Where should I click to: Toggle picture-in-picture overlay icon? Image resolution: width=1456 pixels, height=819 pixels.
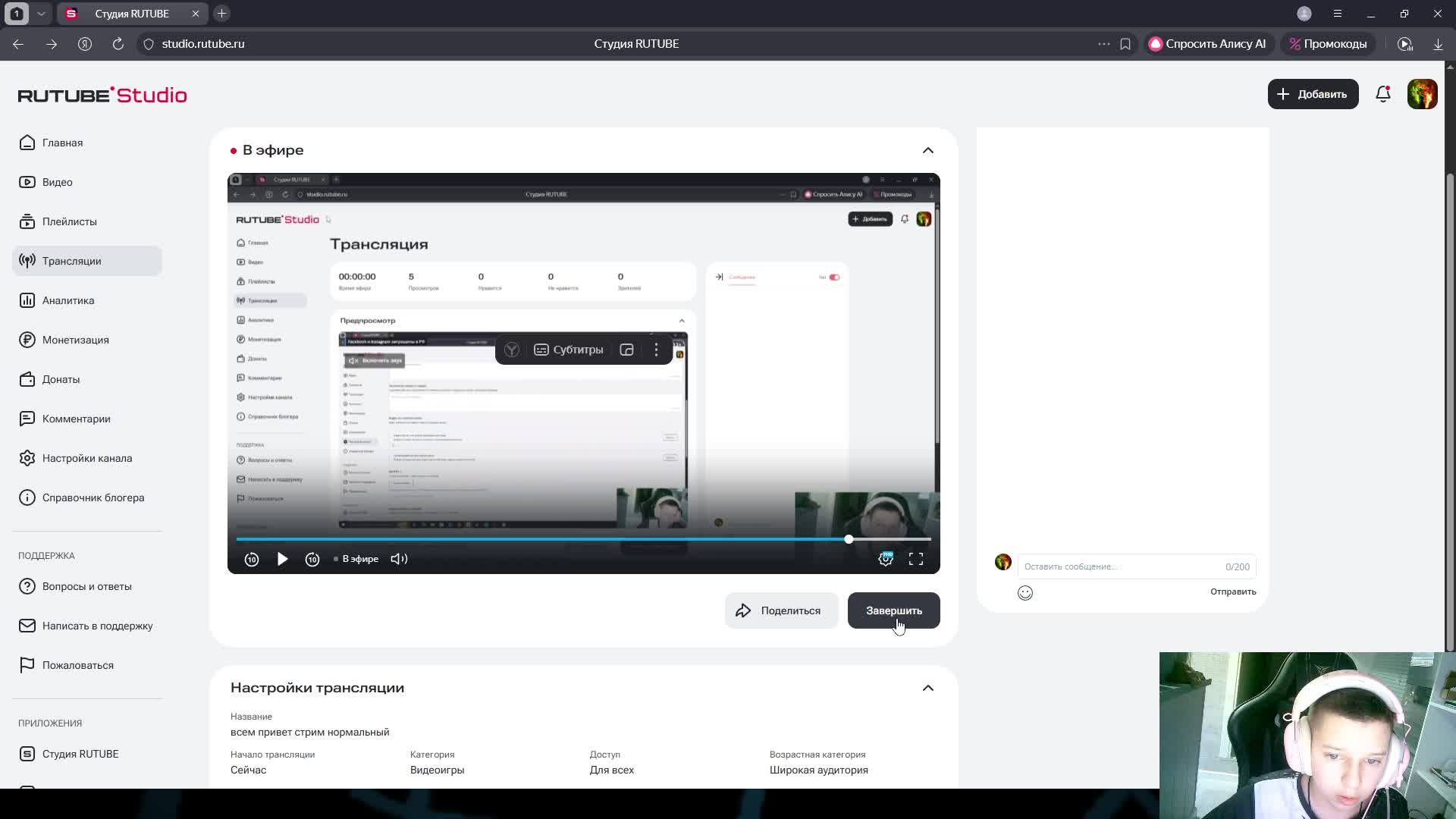[626, 350]
